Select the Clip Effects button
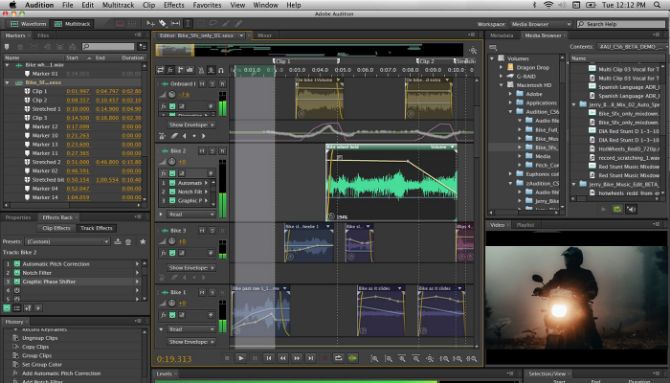Viewport: 670px width, 383px height. 56,228
